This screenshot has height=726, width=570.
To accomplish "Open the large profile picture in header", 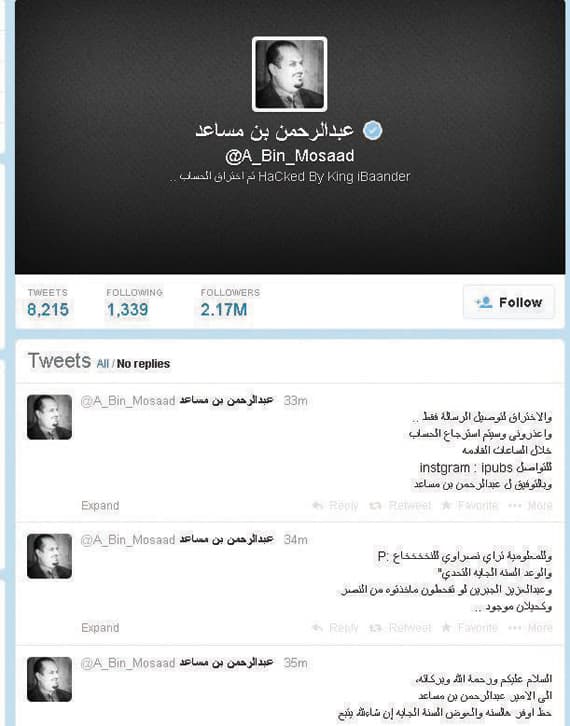I will [x=289, y=74].
